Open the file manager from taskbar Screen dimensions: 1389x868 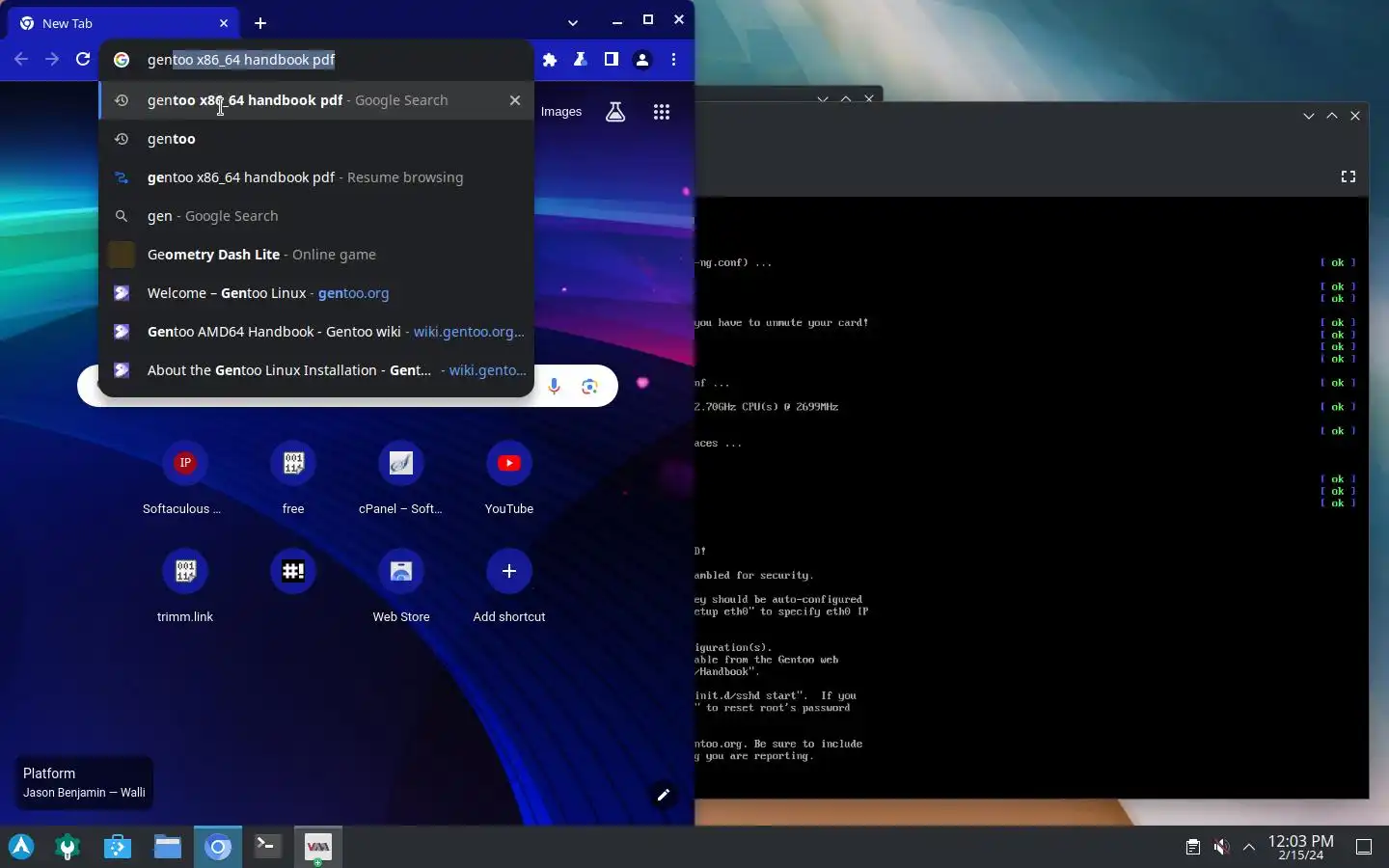pos(168,847)
